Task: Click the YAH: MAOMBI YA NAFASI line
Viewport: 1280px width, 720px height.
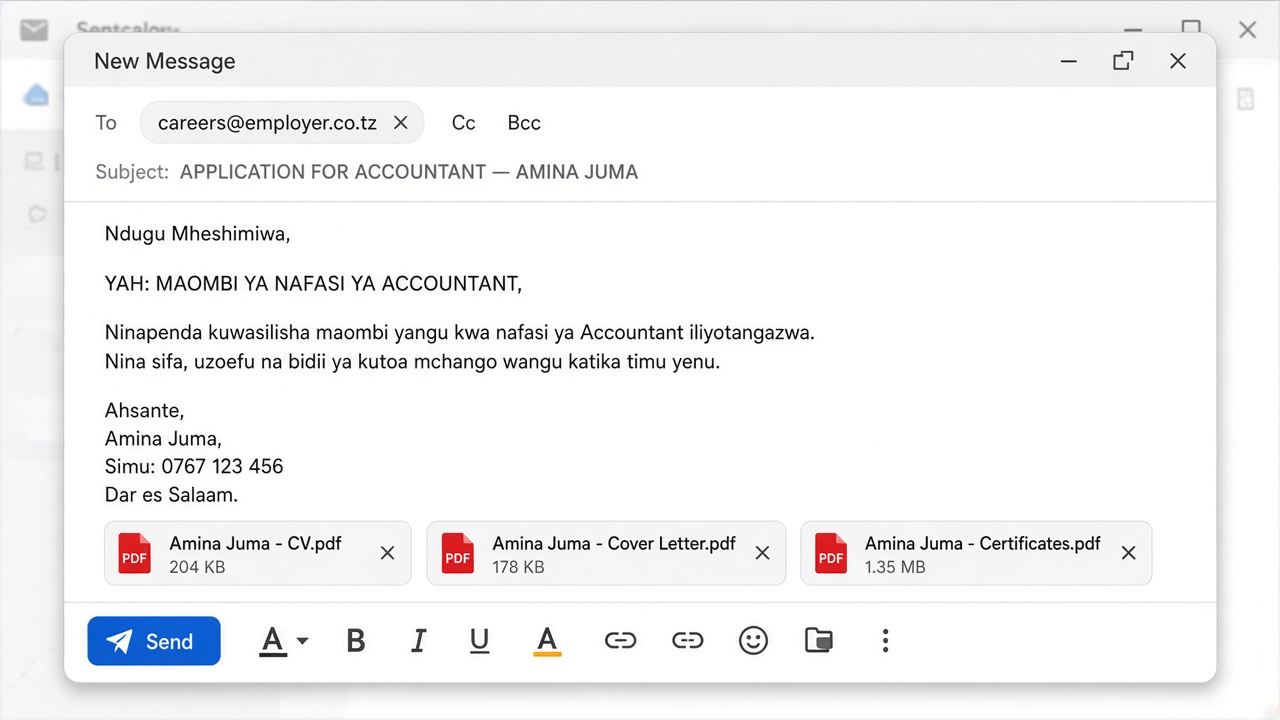Action: click(313, 284)
